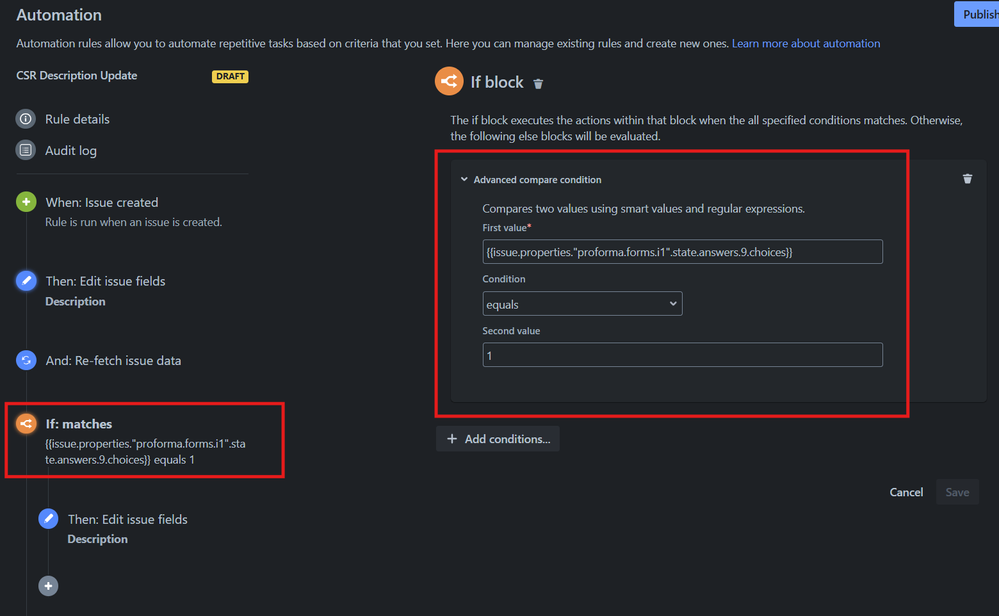Click the DRAFT status badge

230,76
